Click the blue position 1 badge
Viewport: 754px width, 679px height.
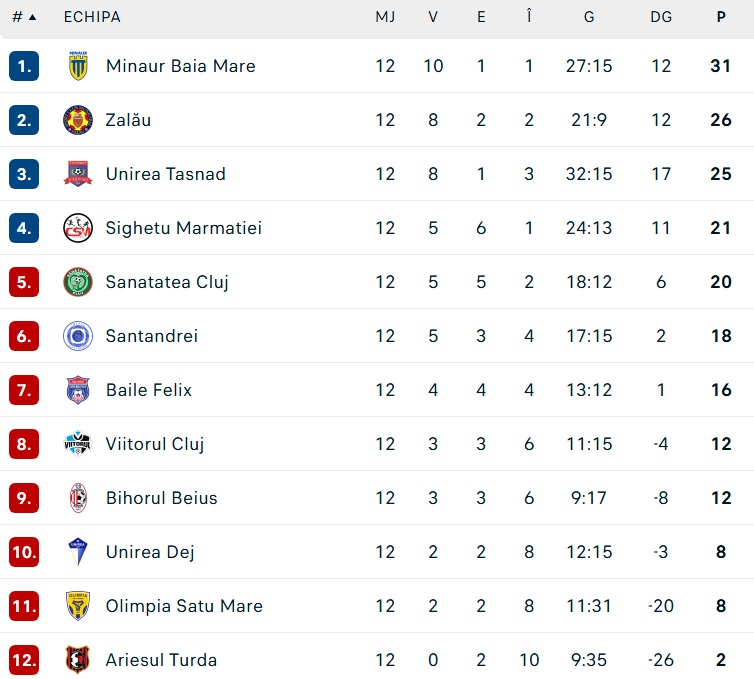(x=24, y=66)
